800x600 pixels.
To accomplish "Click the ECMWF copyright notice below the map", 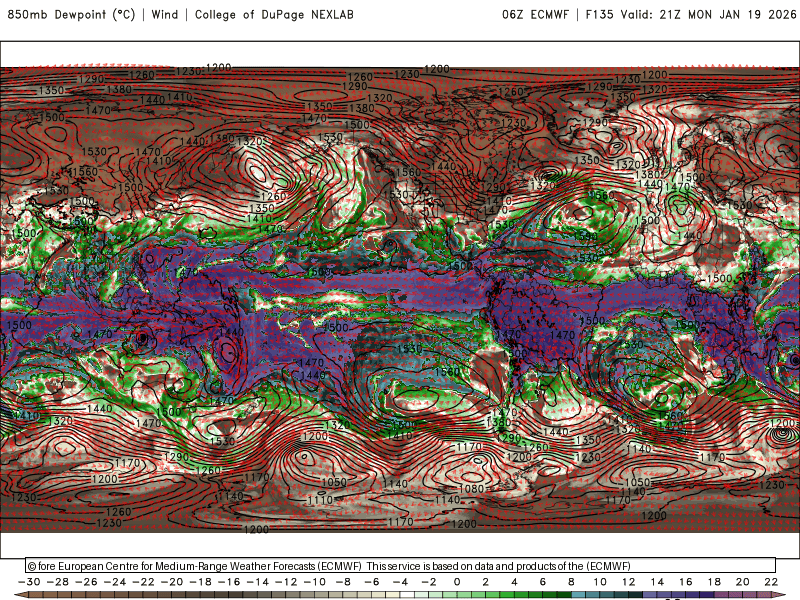I will pos(329,566).
